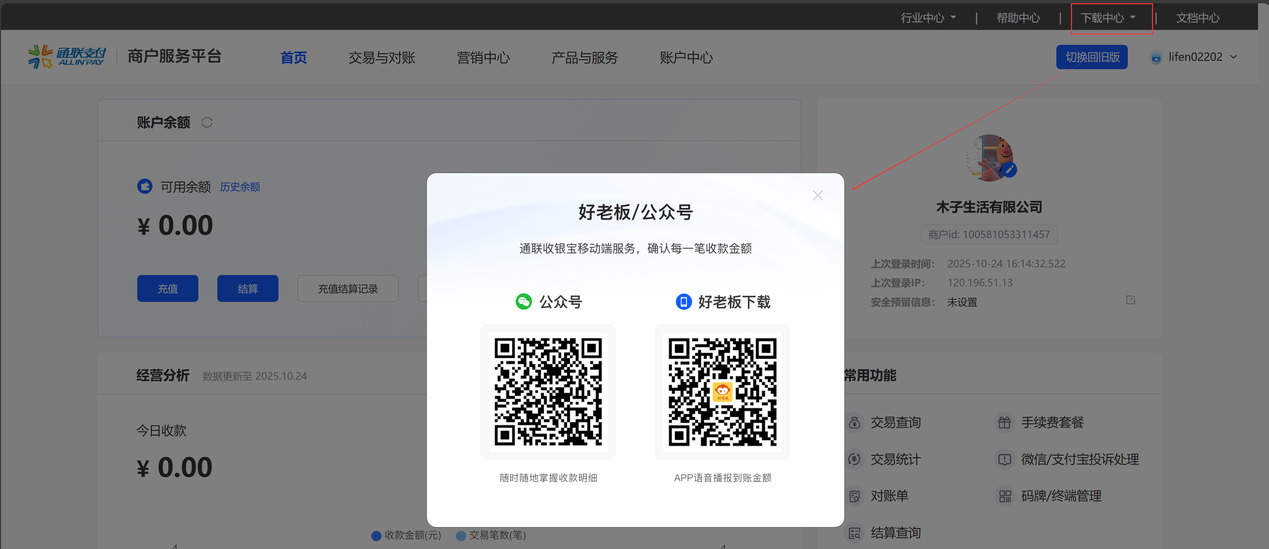Screen dimensions: 1269x549
Task: Click the 好老板下载 QR code image
Action: 722,391
